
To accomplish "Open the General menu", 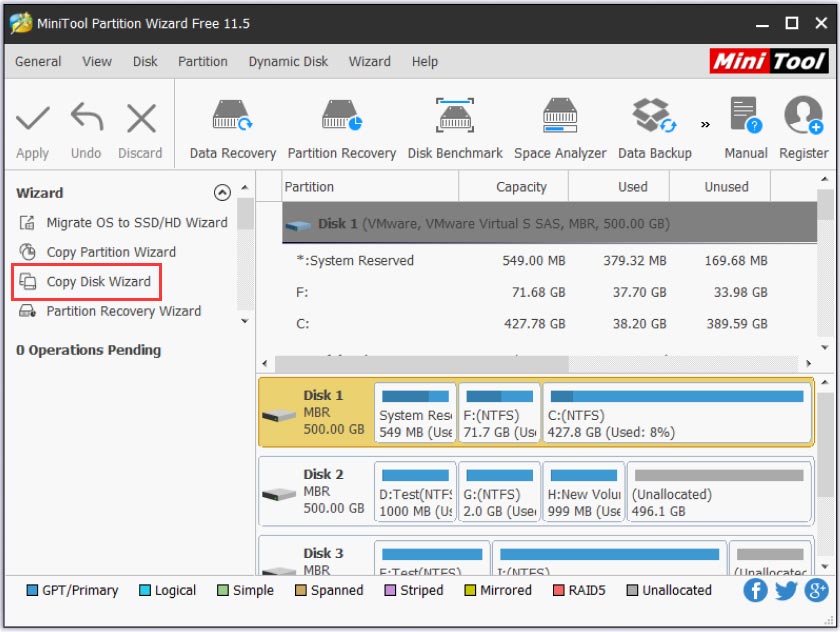I will pos(38,62).
